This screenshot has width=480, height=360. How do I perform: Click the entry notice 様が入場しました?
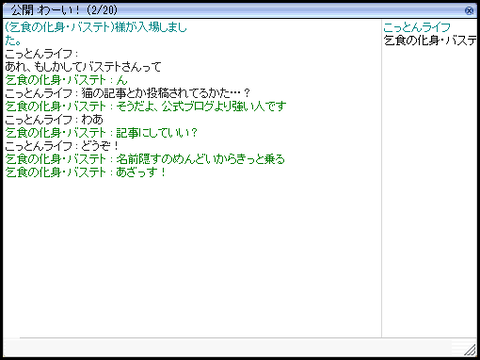[x=96, y=34]
